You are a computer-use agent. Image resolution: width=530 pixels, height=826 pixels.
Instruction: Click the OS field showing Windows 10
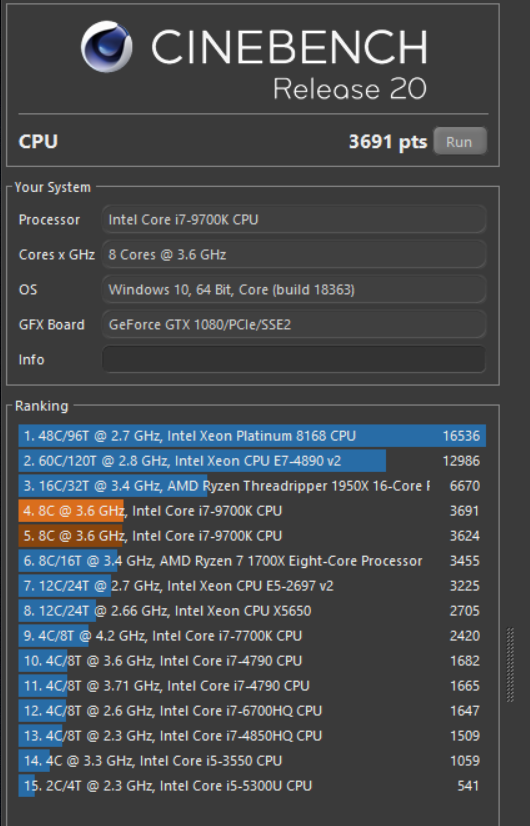coord(293,289)
